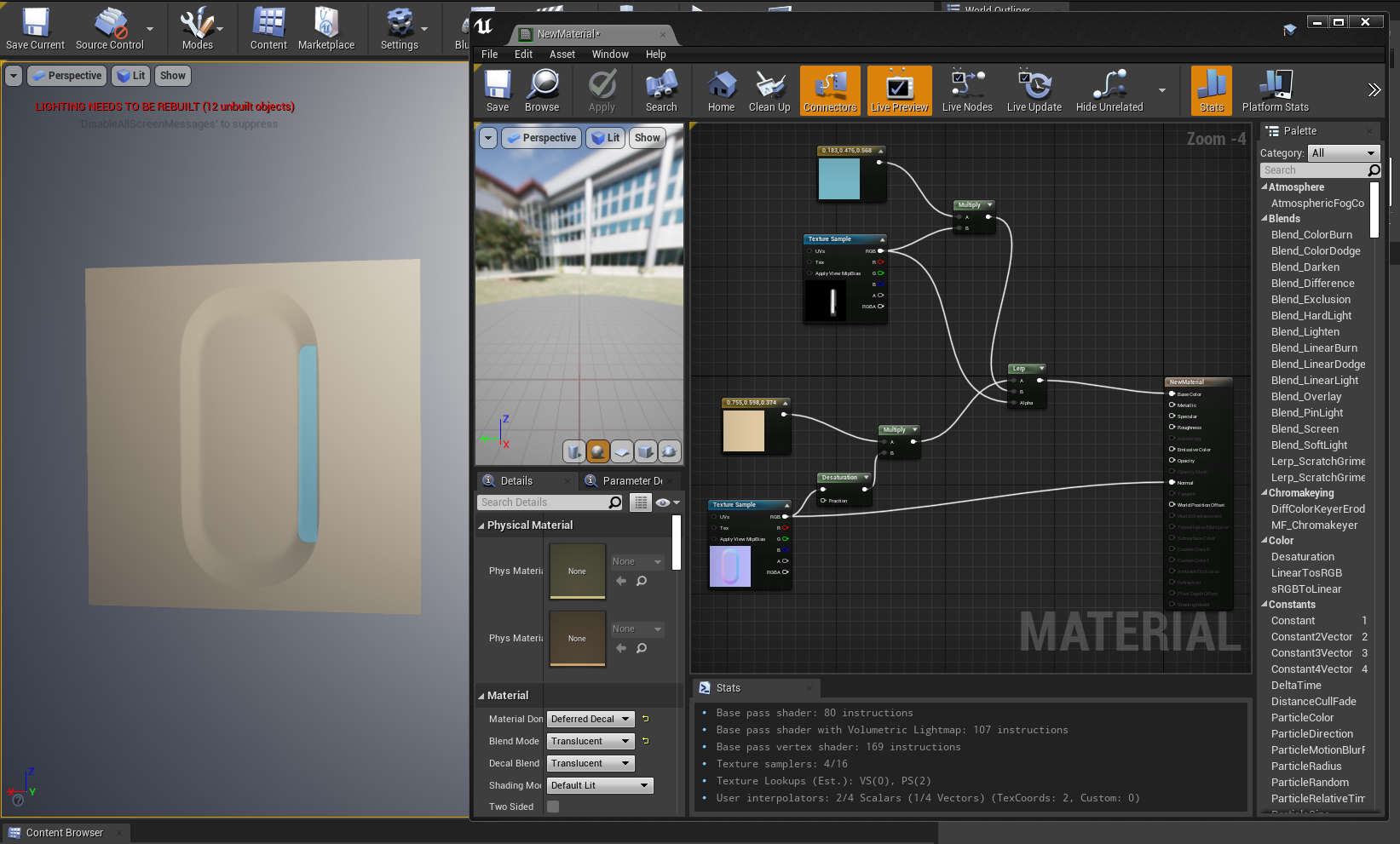Open Settings in the main editor toolbar
The width and height of the screenshot is (1400, 844).
click(400, 28)
